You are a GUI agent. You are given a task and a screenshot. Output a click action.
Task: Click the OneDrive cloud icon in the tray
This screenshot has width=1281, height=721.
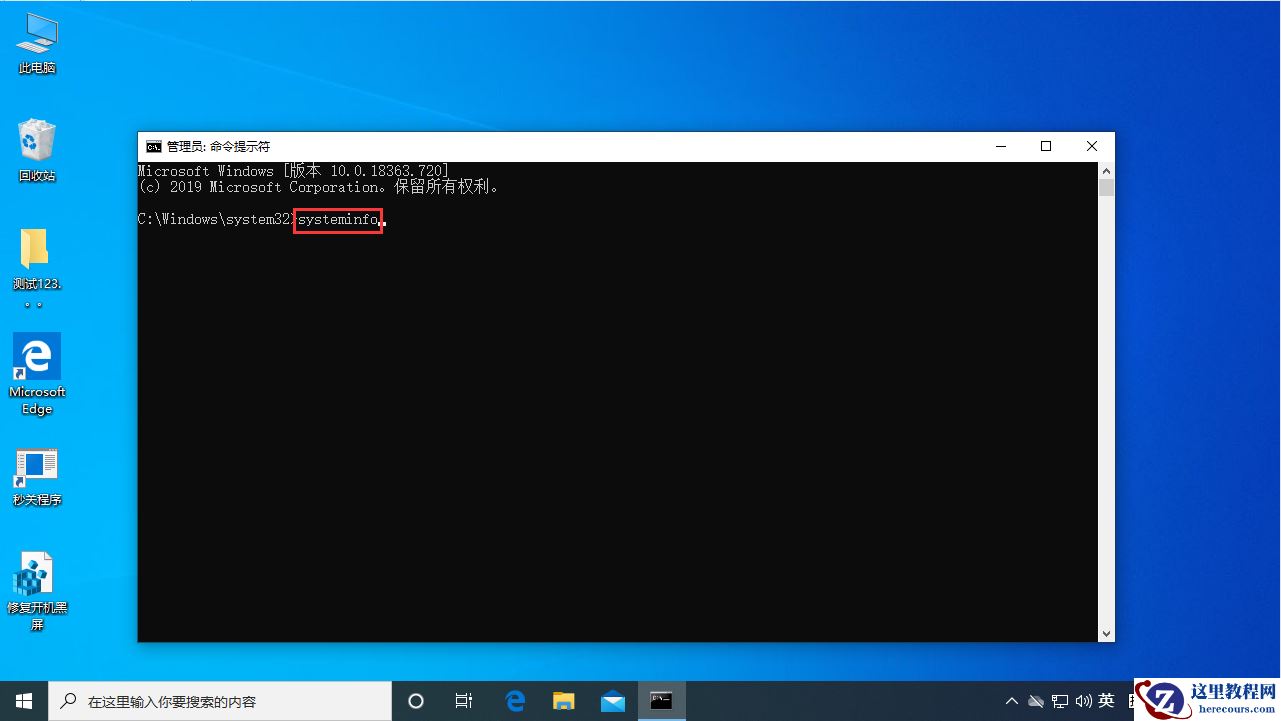[x=1035, y=701]
